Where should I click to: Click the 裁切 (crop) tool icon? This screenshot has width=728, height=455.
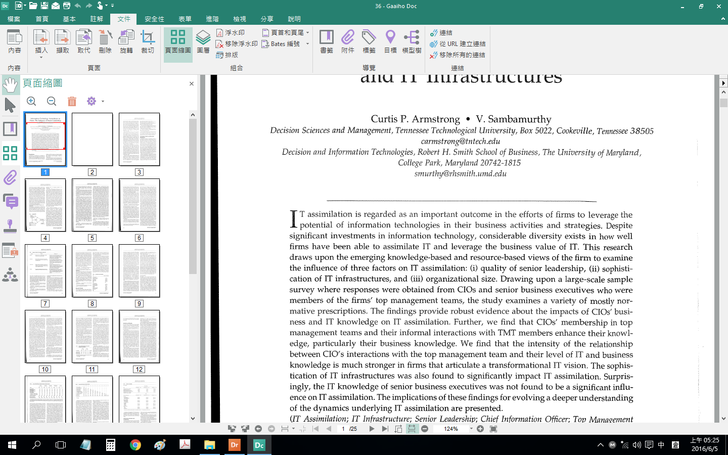coord(148,42)
